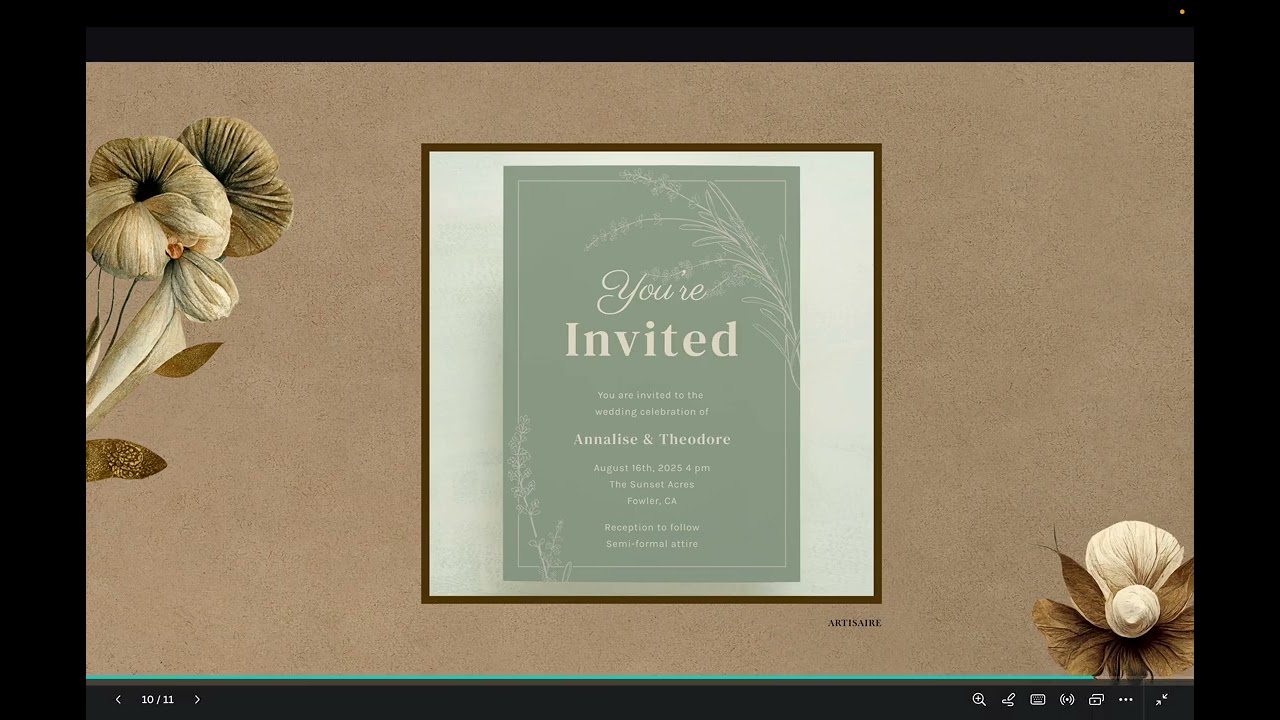Start Canva Live broadcast icon
The image size is (1280, 720).
point(1067,700)
